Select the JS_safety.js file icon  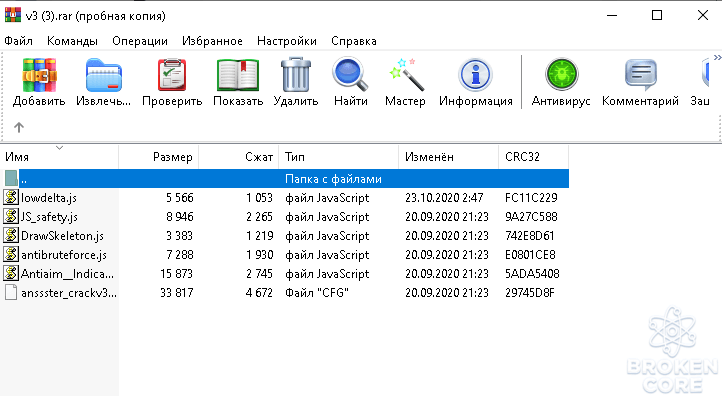[x=11, y=216]
